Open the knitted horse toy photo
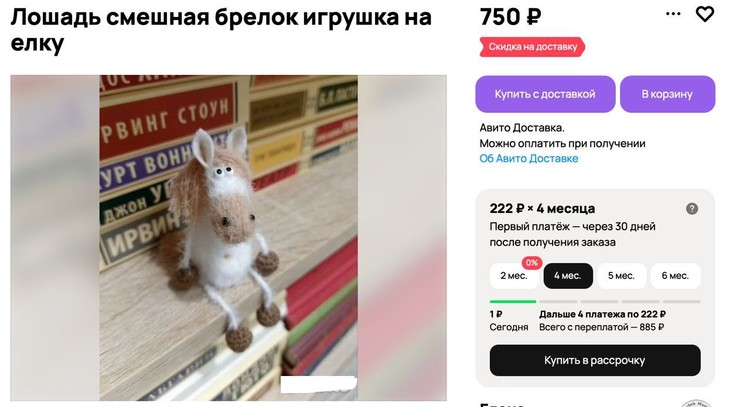Screen dimensions: 750x407 coord(229,238)
